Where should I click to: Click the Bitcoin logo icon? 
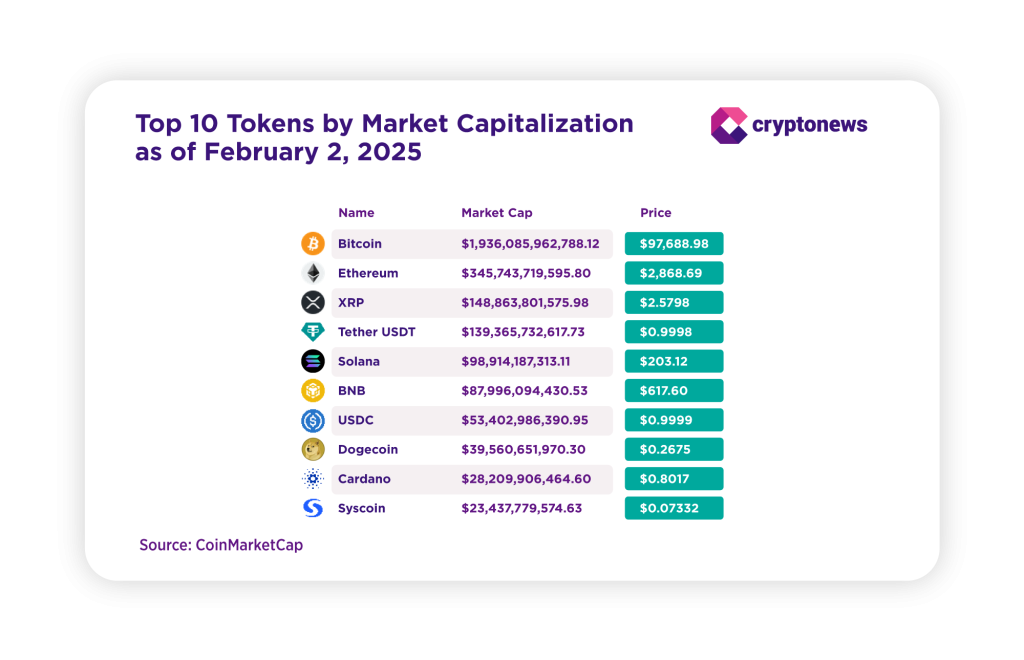point(313,244)
